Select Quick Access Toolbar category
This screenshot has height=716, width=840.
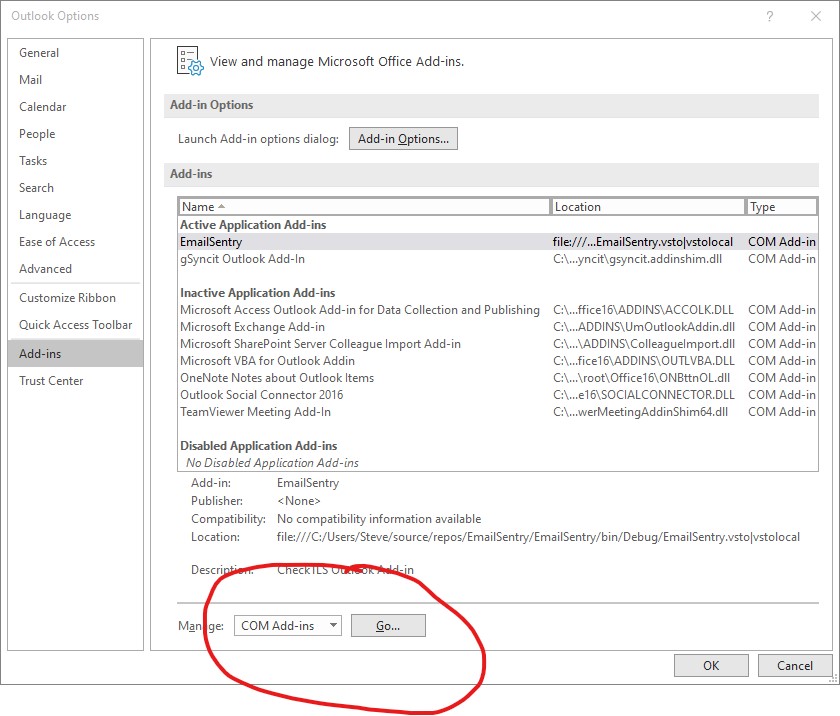tap(76, 325)
